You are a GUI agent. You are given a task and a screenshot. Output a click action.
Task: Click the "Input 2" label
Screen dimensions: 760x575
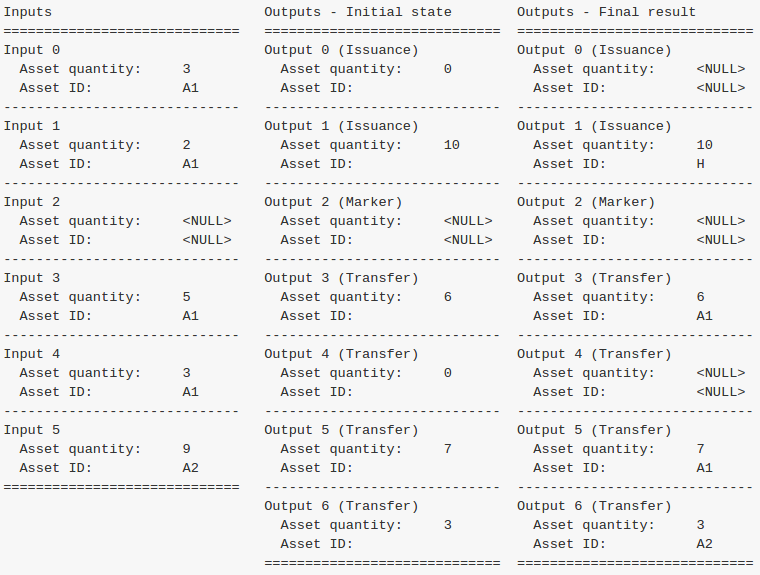(x=32, y=202)
